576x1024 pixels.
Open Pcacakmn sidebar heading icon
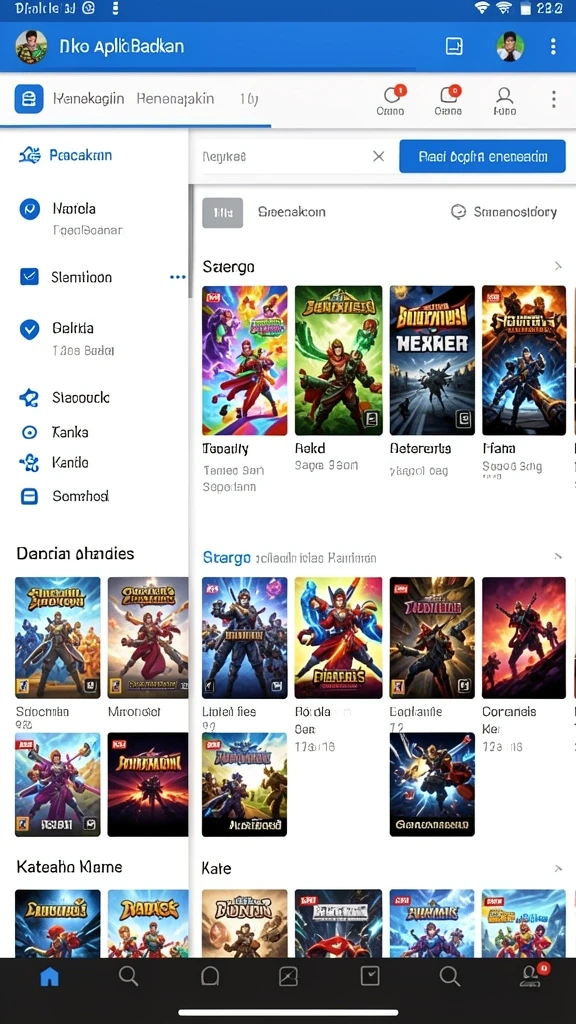coord(29,155)
